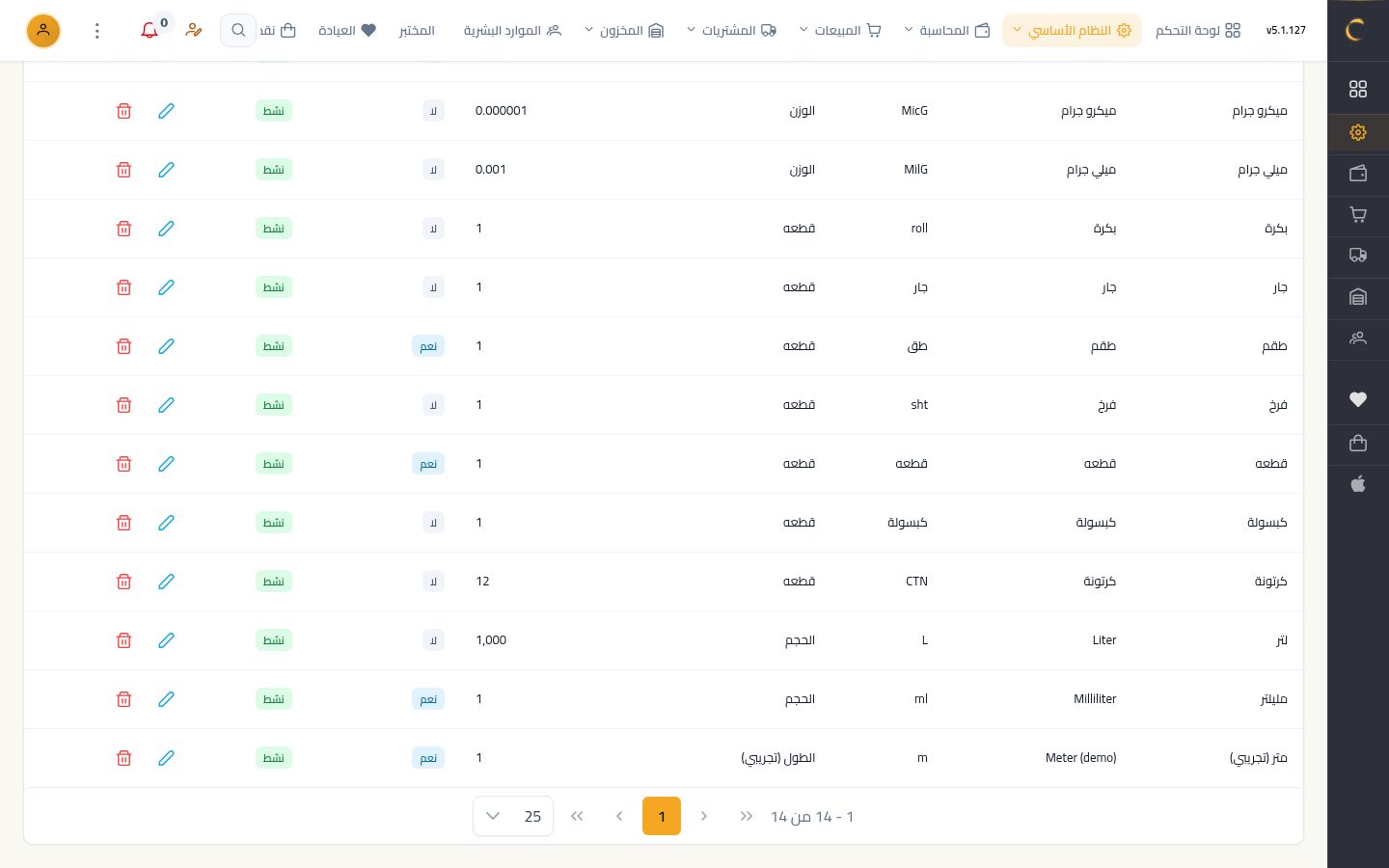This screenshot has height=868, width=1389.
Task: Open the sidebar dashboard grid icon
Action: click(1358, 89)
